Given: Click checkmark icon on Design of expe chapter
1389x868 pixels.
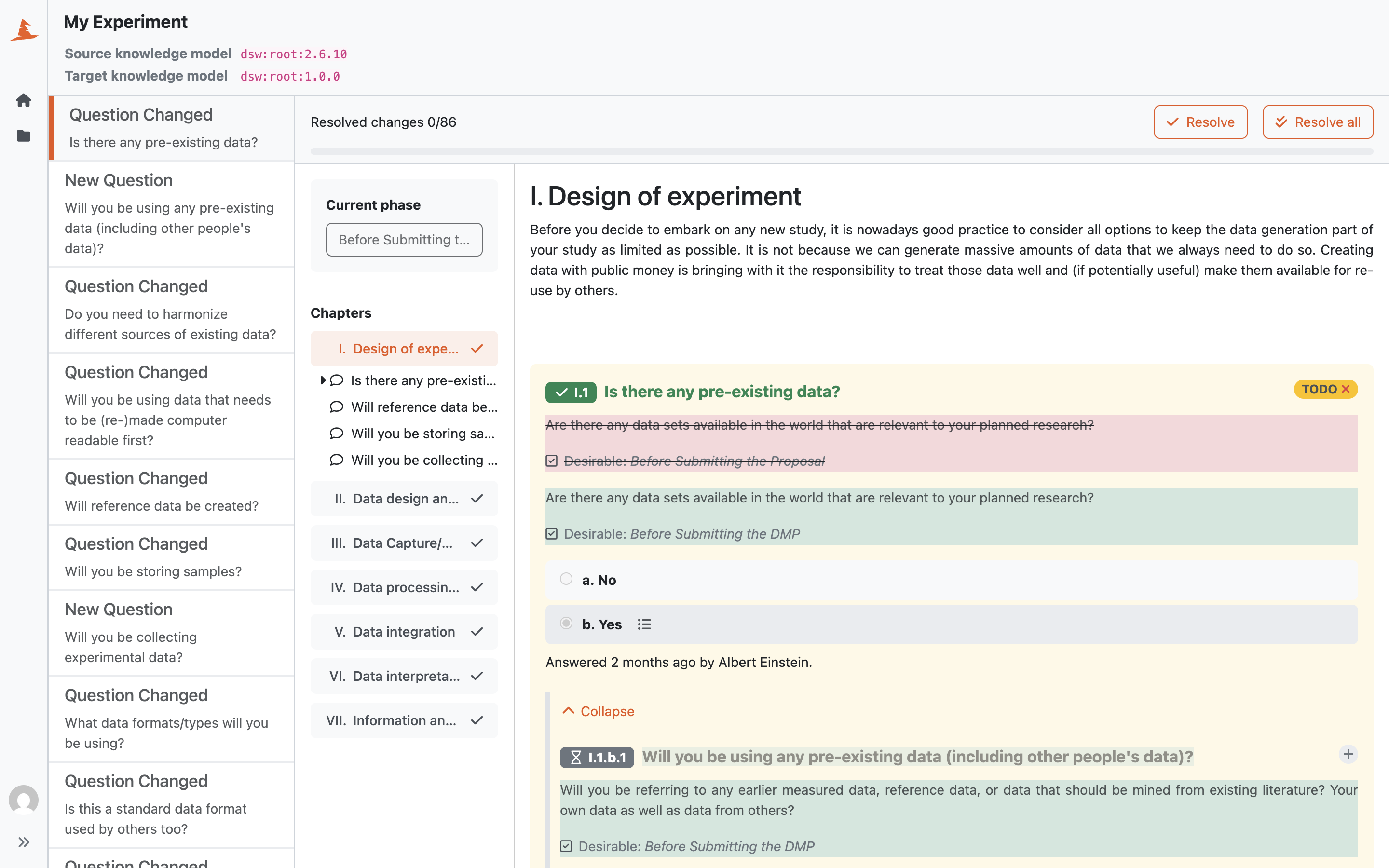Looking at the screenshot, I should tap(477, 349).
